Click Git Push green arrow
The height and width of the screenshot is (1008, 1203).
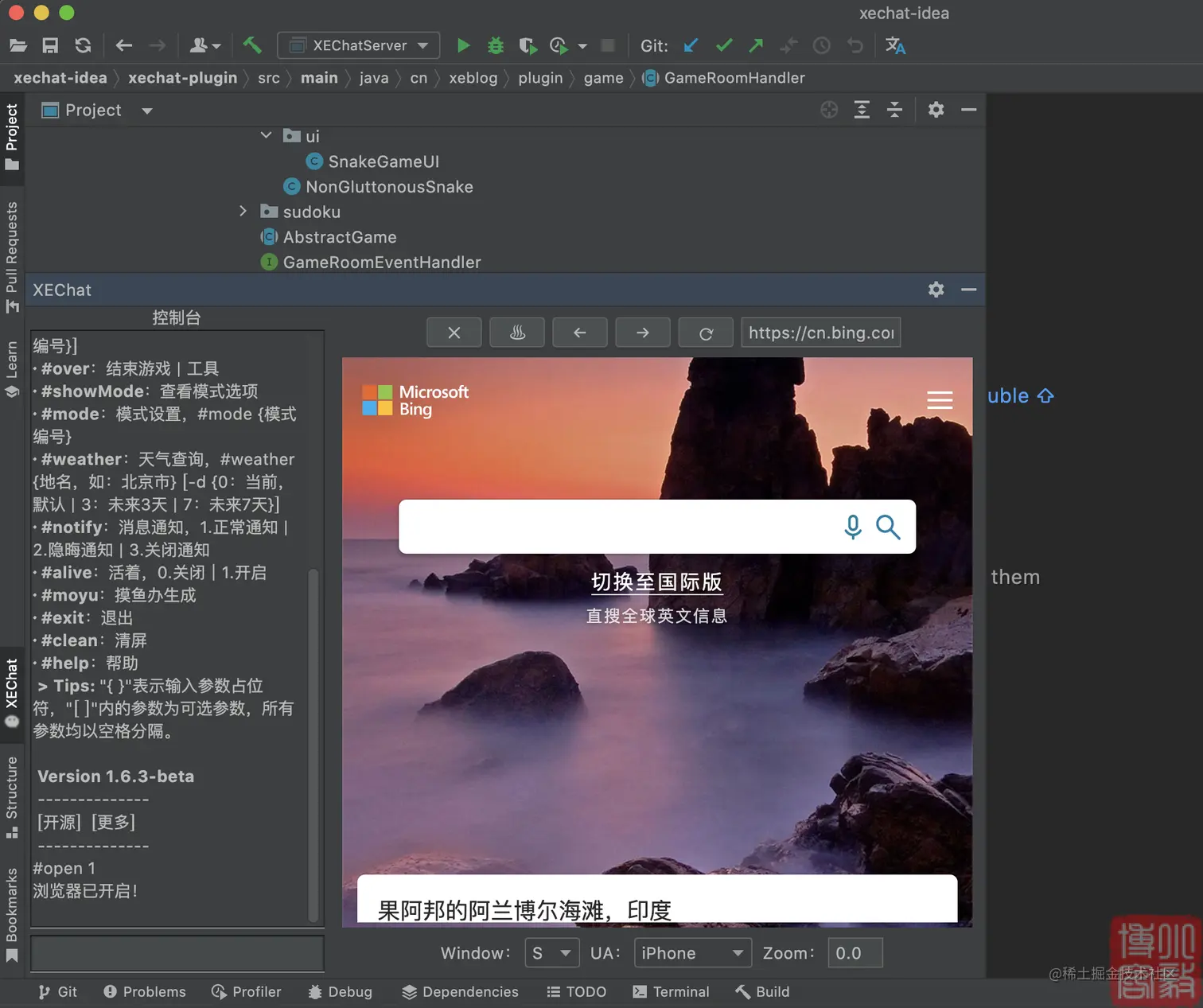point(756,45)
